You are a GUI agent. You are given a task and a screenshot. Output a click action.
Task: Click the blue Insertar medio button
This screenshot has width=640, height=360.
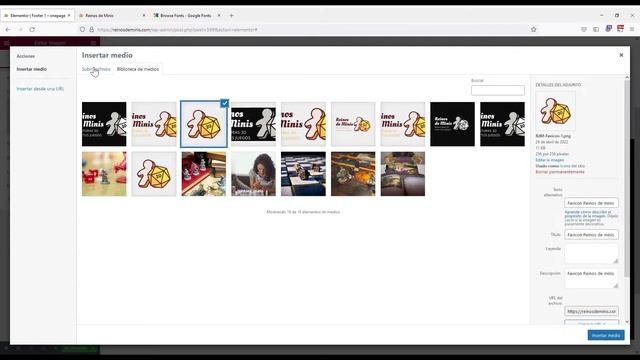click(x=606, y=335)
